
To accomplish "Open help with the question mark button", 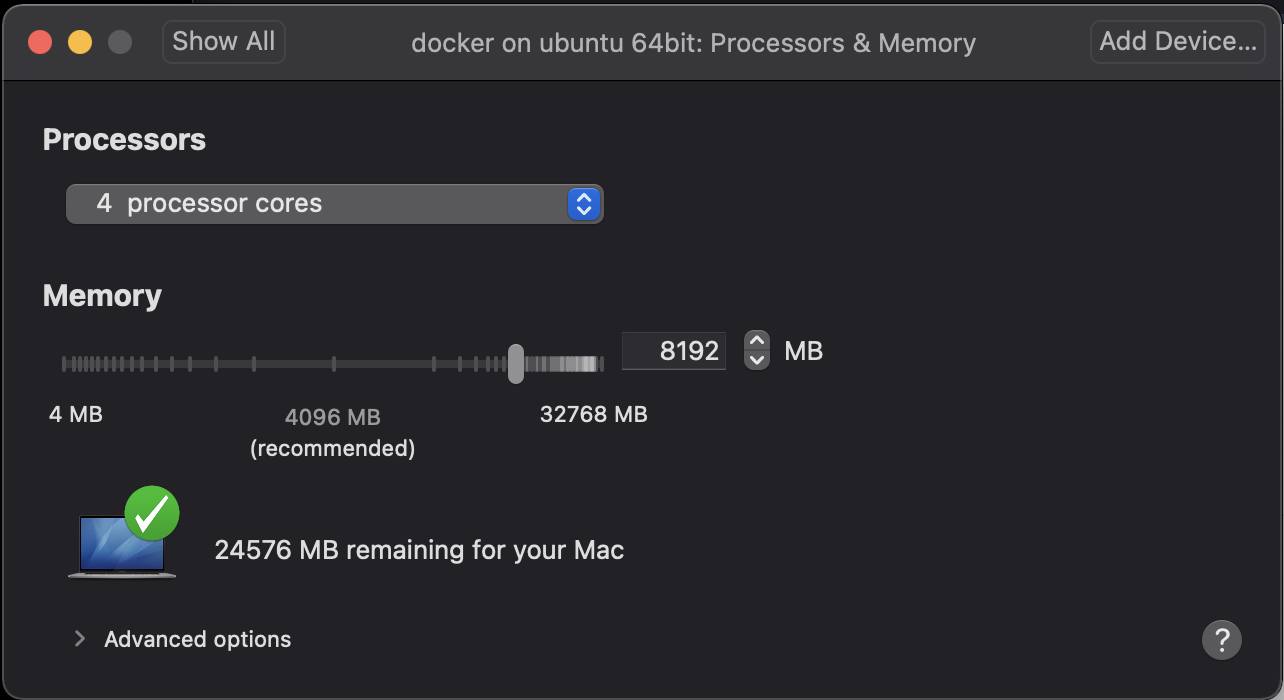I will (1221, 640).
